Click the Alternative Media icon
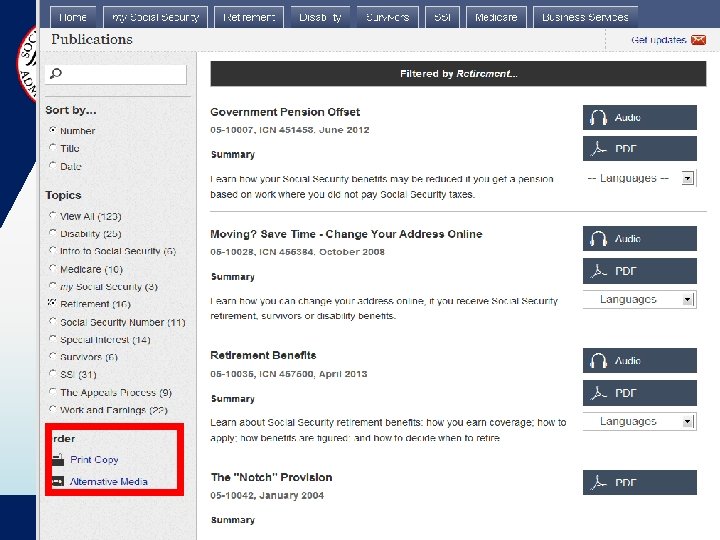The width and height of the screenshot is (720, 540). (58, 481)
